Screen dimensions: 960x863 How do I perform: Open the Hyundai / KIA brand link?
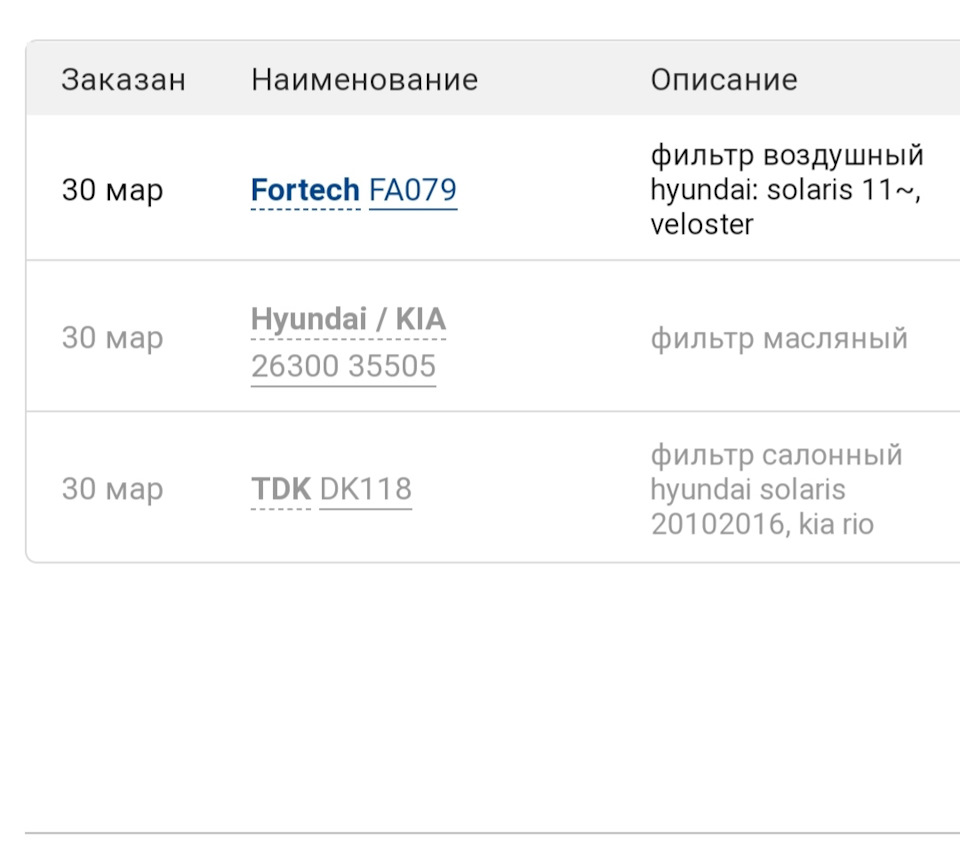click(x=348, y=320)
